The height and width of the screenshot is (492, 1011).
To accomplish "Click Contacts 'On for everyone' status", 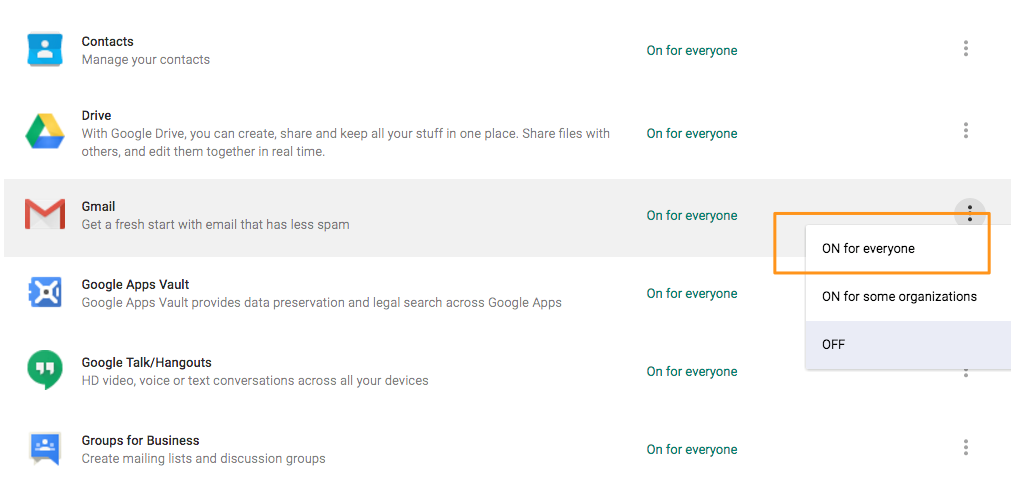I will click(692, 50).
